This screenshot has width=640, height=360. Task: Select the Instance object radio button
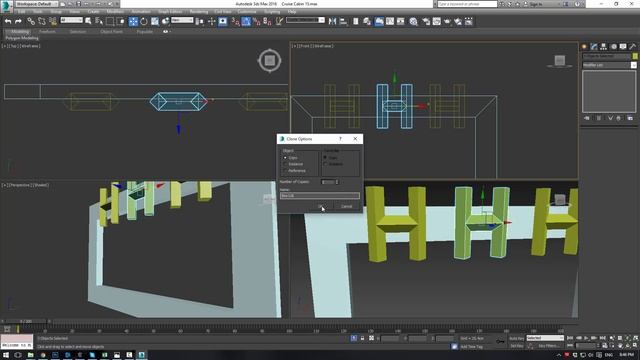click(285, 164)
